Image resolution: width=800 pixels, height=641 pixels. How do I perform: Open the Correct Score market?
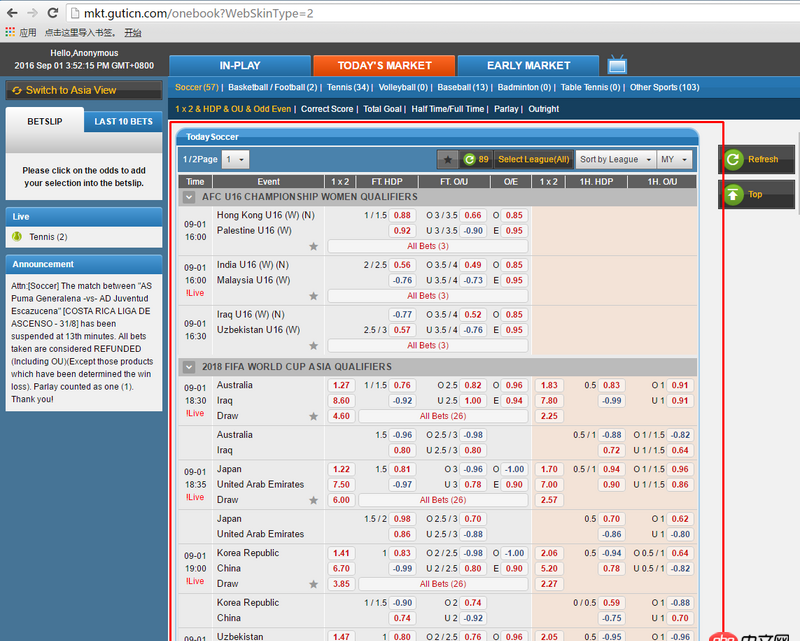(327, 109)
